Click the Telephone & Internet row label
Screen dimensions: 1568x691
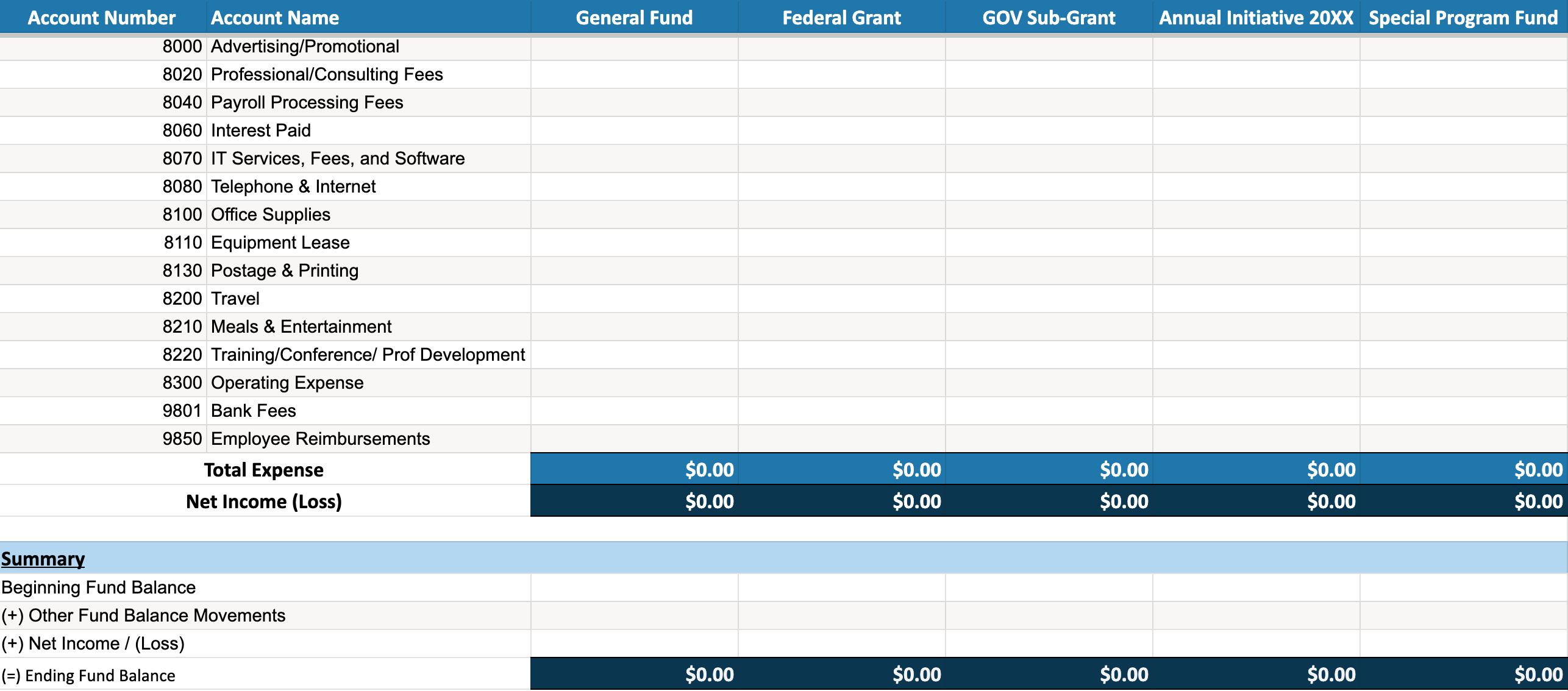point(293,186)
